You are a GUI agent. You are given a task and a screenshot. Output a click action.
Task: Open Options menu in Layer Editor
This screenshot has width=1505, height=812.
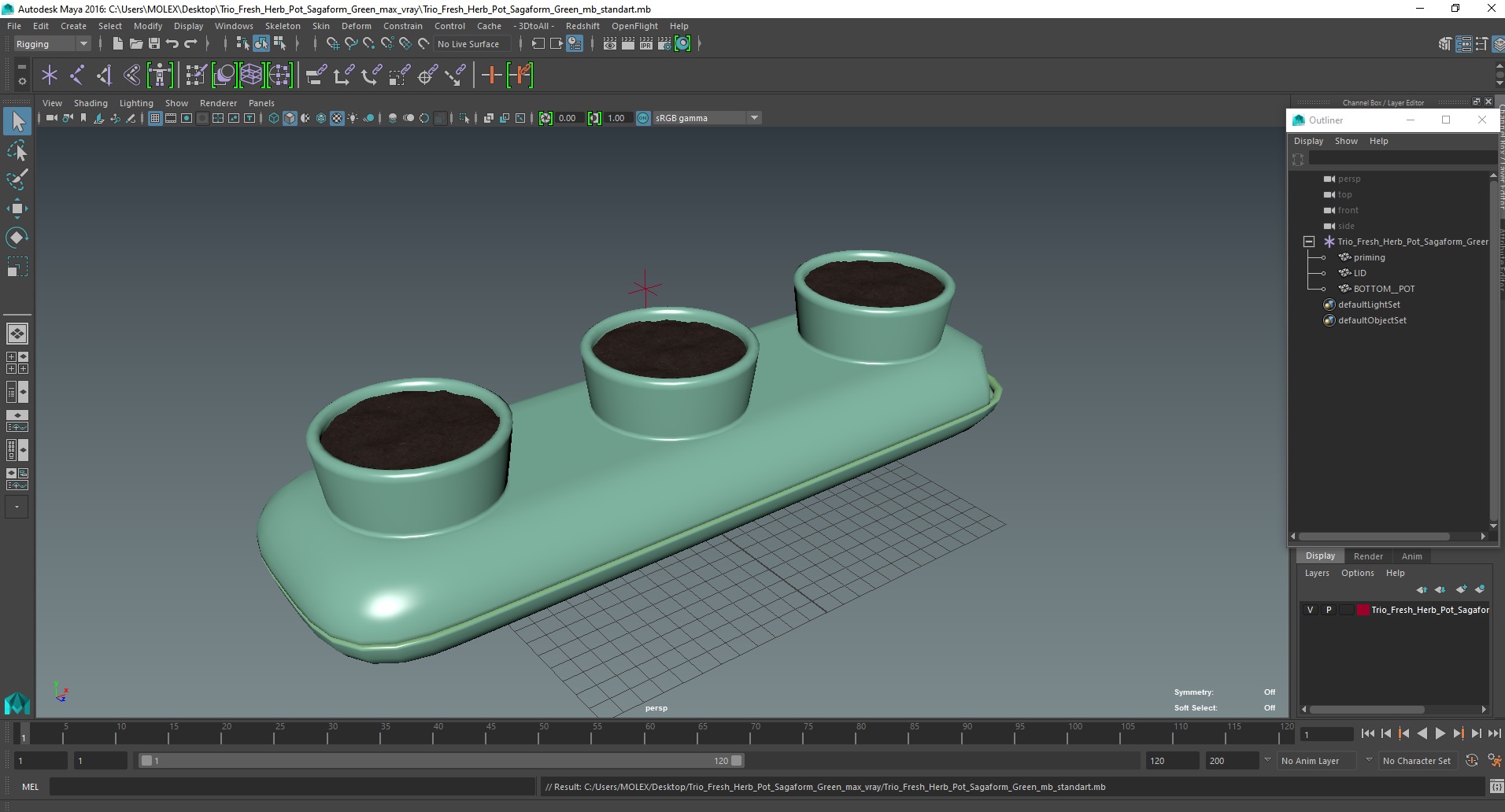point(1357,573)
